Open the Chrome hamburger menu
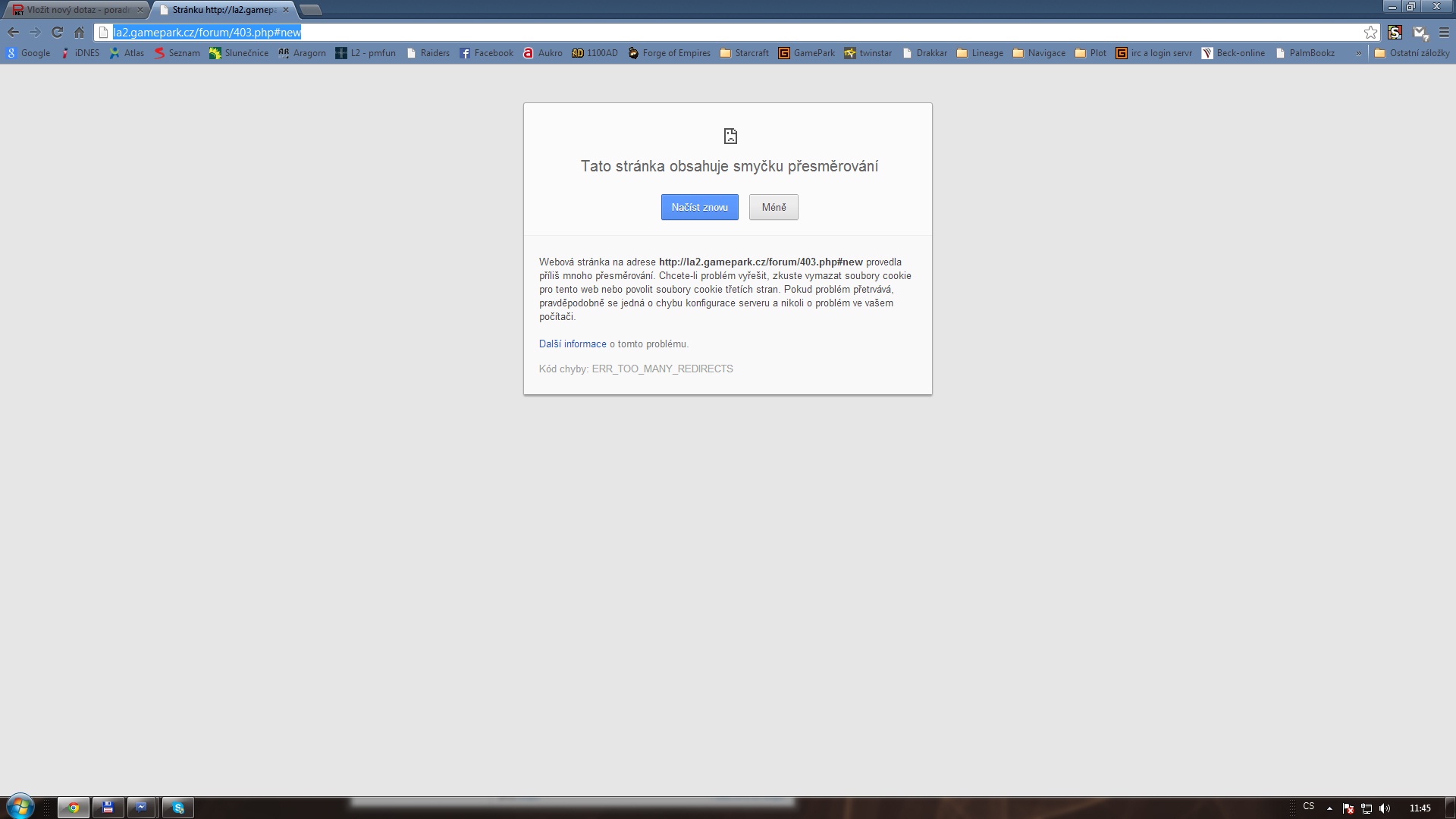Viewport: 1456px width, 819px height. coord(1444,33)
